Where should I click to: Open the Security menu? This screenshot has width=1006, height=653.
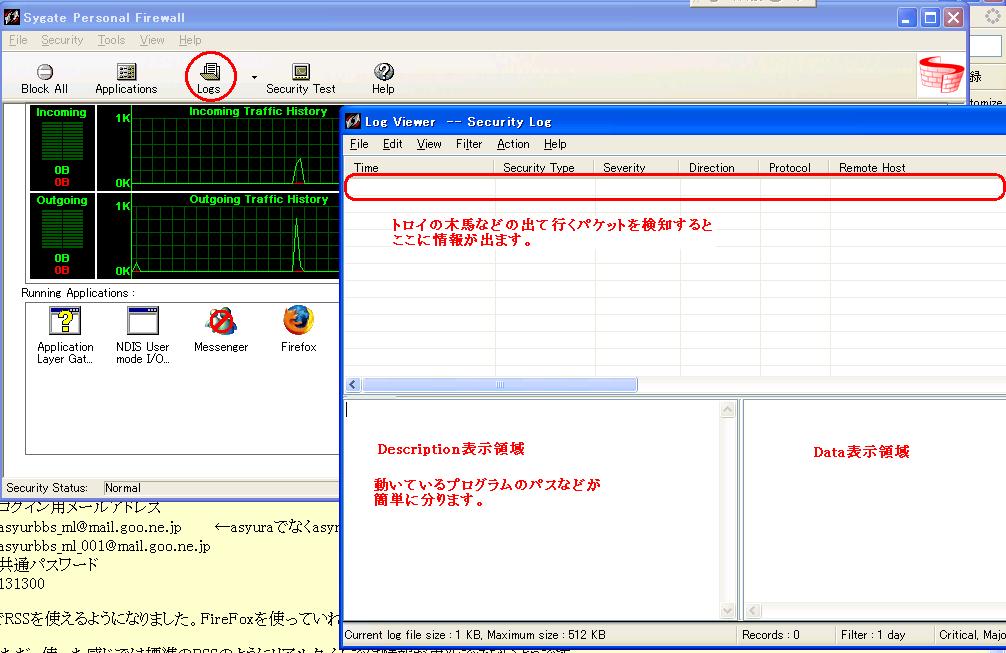point(62,40)
